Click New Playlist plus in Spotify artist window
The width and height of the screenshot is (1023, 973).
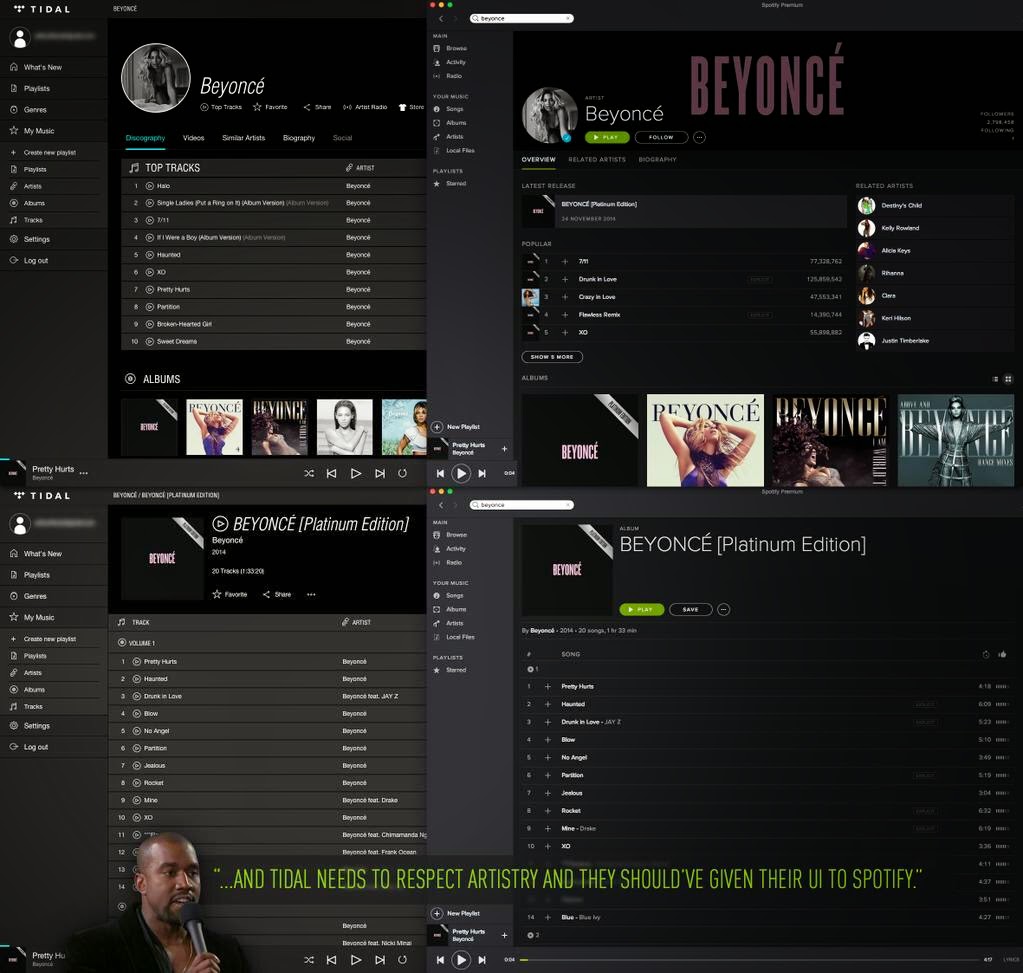pyautogui.click(x=437, y=427)
